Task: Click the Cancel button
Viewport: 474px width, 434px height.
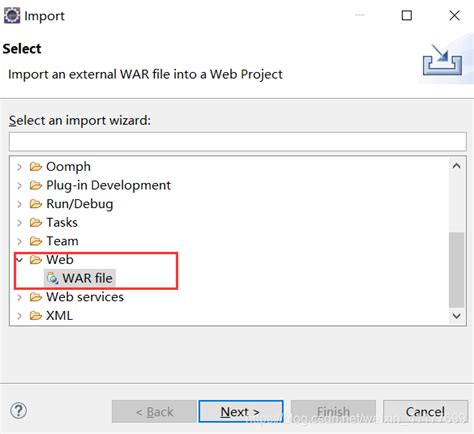Action: (425, 412)
